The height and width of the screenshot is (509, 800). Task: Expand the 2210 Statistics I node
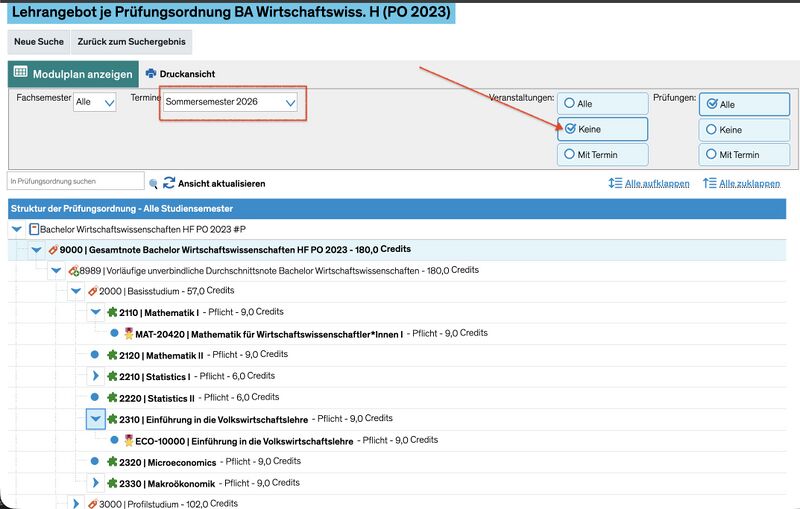[x=96, y=376]
